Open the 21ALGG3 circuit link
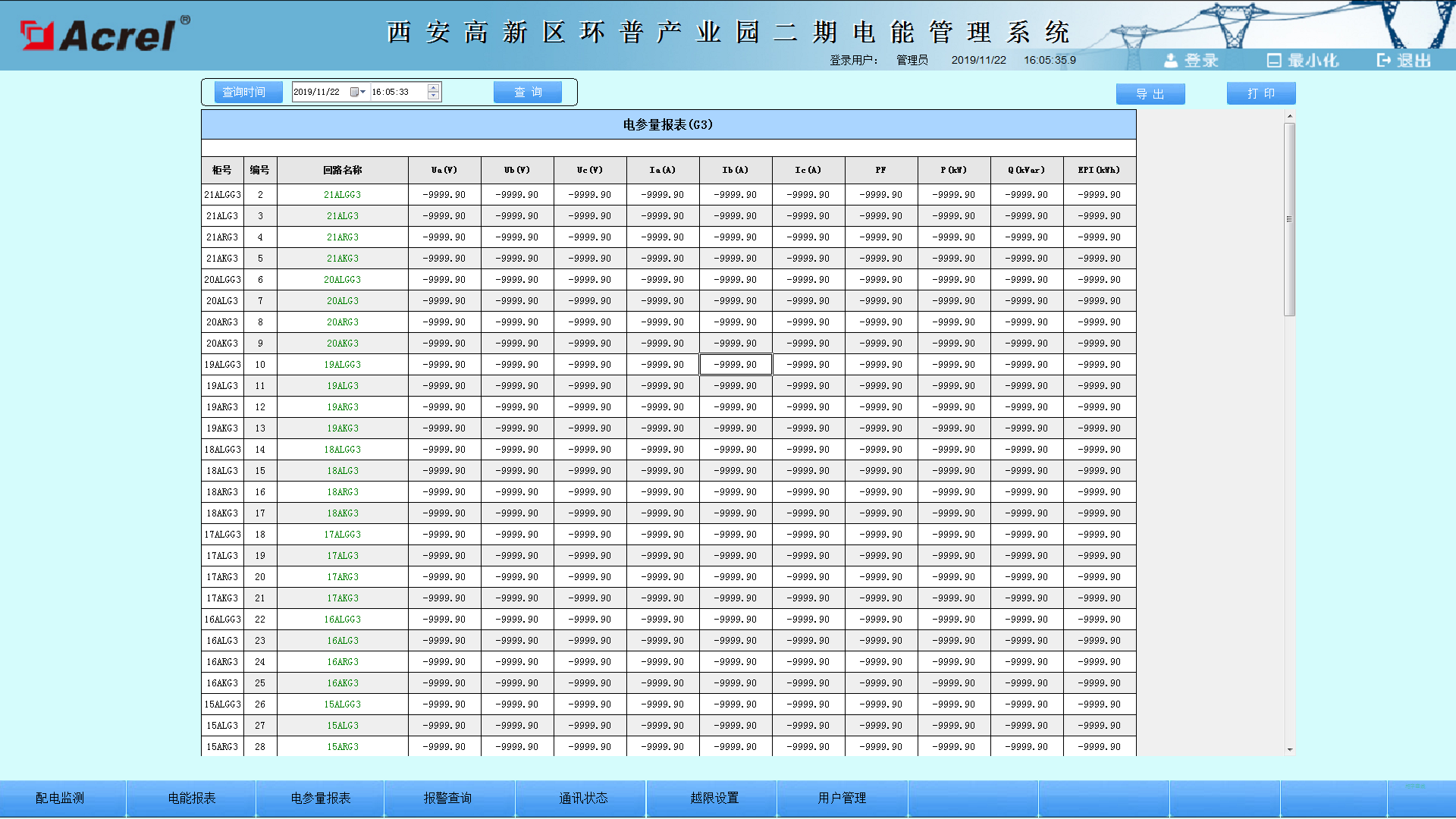Image resolution: width=1456 pixels, height=819 pixels. point(341,194)
